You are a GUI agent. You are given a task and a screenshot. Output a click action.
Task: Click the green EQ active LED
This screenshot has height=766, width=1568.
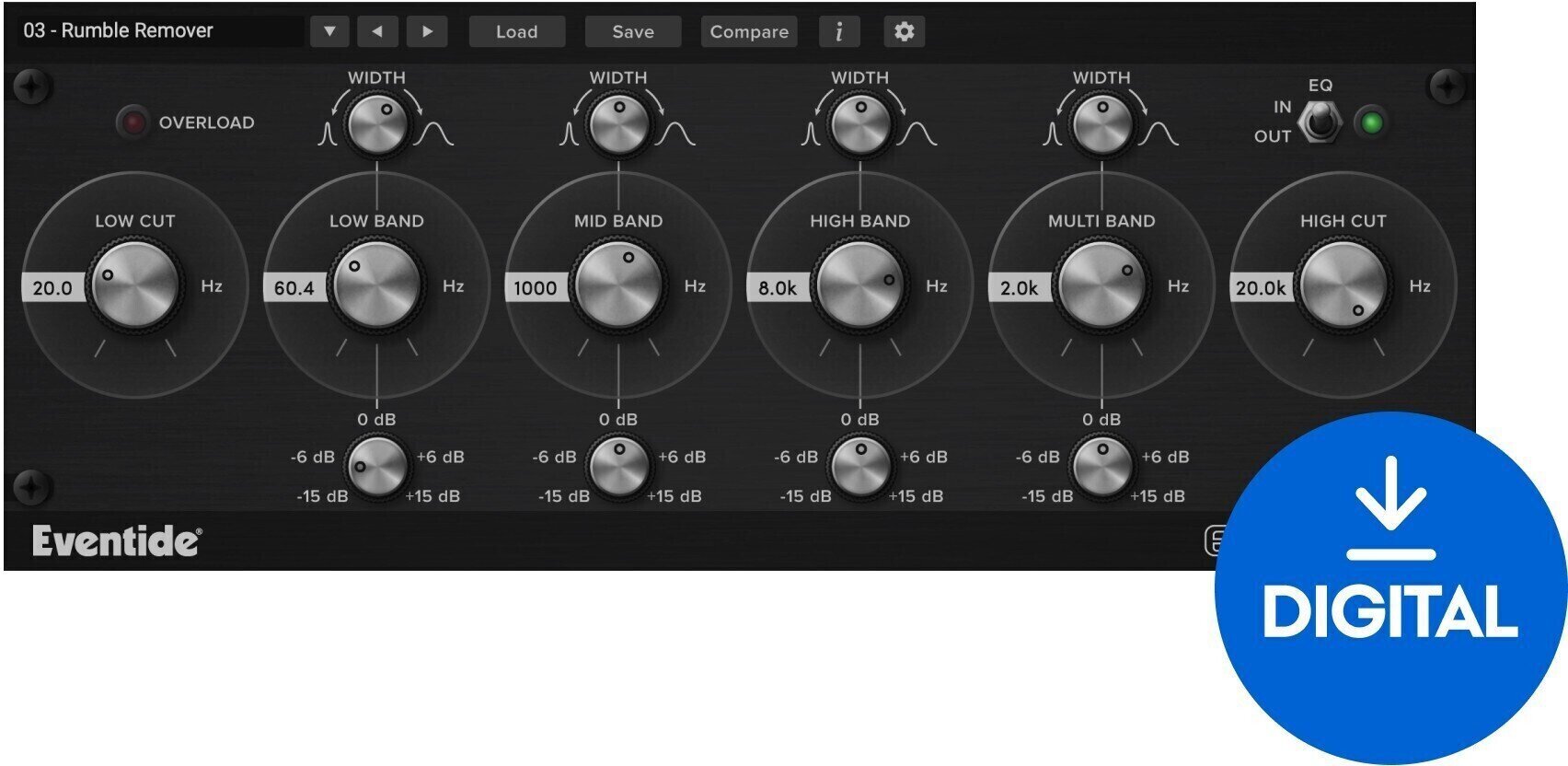pos(1372,122)
